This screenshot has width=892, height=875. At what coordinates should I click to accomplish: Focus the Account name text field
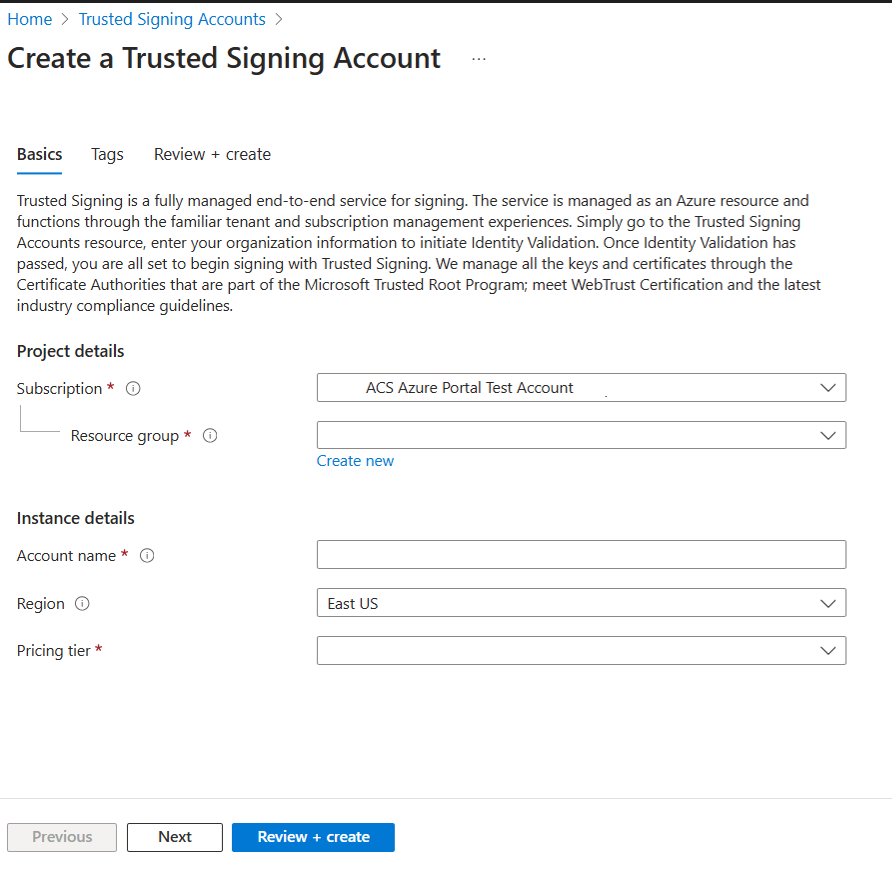pyautogui.click(x=581, y=555)
